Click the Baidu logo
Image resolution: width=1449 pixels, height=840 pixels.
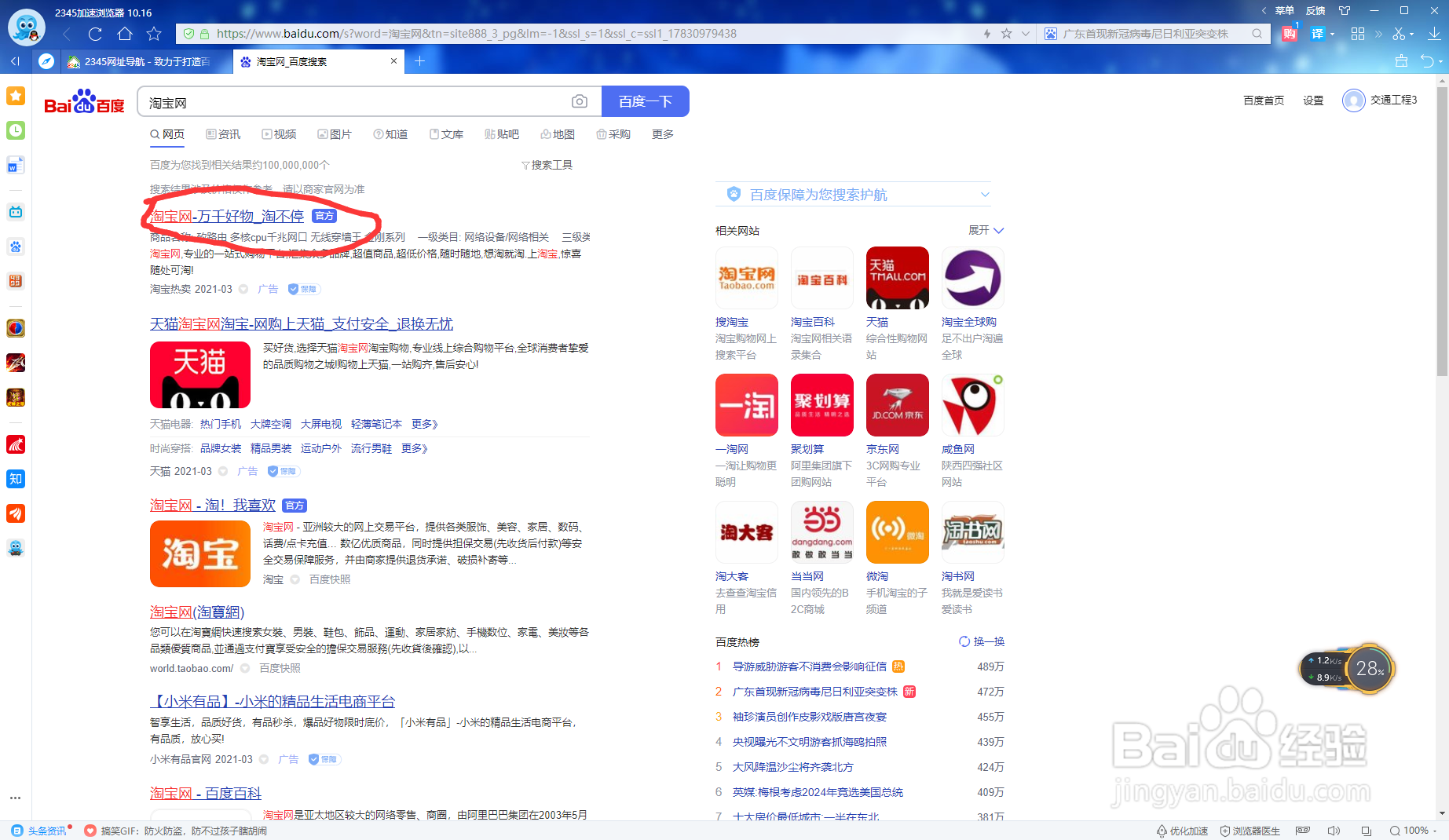(84, 102)
